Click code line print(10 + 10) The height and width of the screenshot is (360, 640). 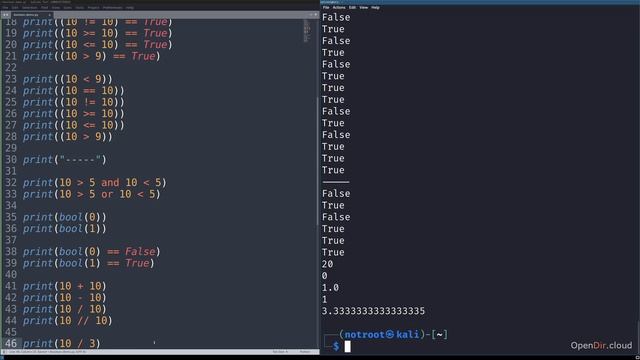click(64, 286)
